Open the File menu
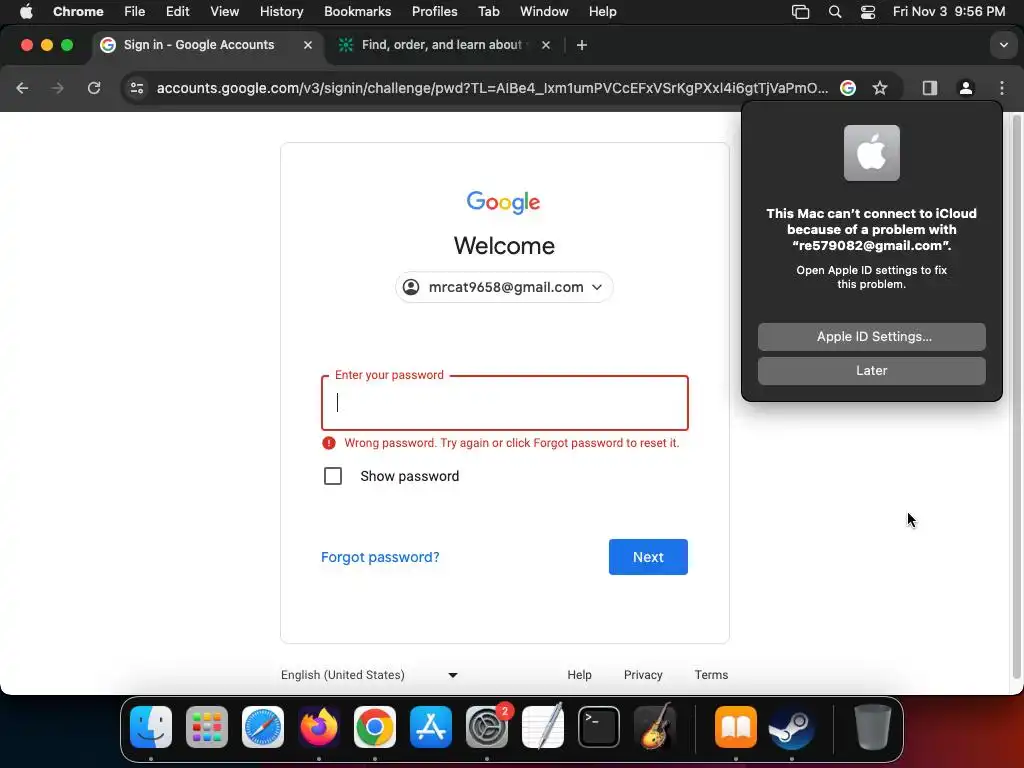The height and width of the screenshot is (768, 1024). pyautogui.click(x=135, y=12)
